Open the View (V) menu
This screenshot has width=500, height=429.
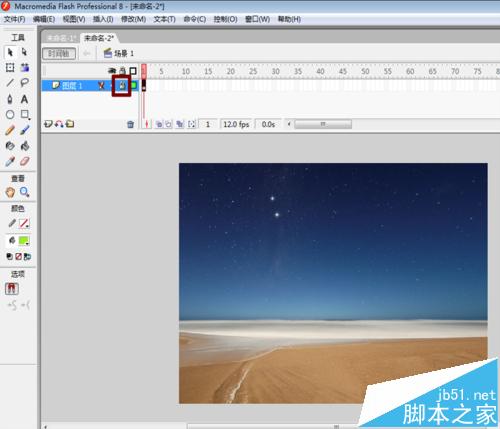pyautogui.click(x=74, y=19)
